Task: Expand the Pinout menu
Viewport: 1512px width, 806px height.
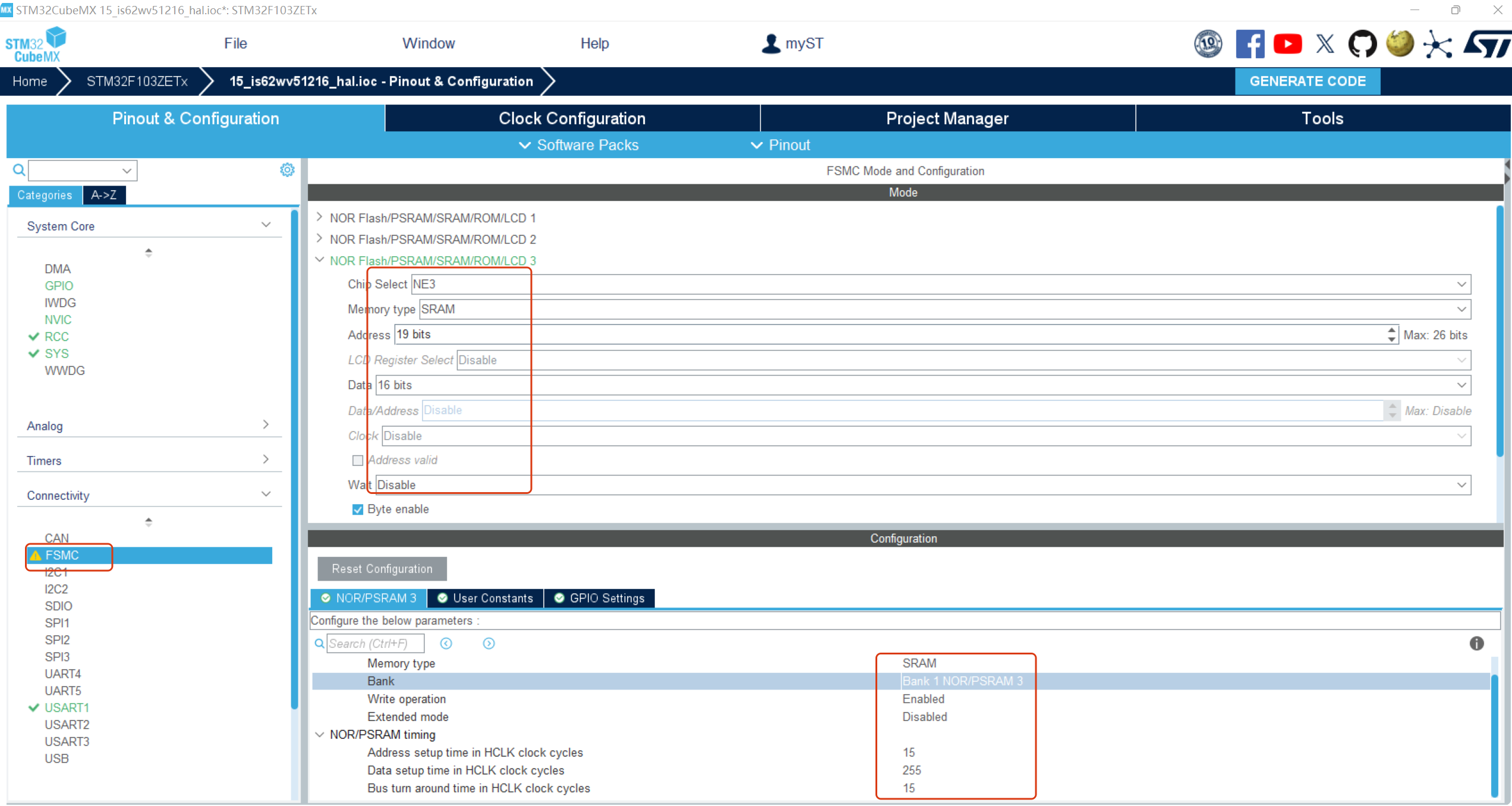Action: coord(780,145)
